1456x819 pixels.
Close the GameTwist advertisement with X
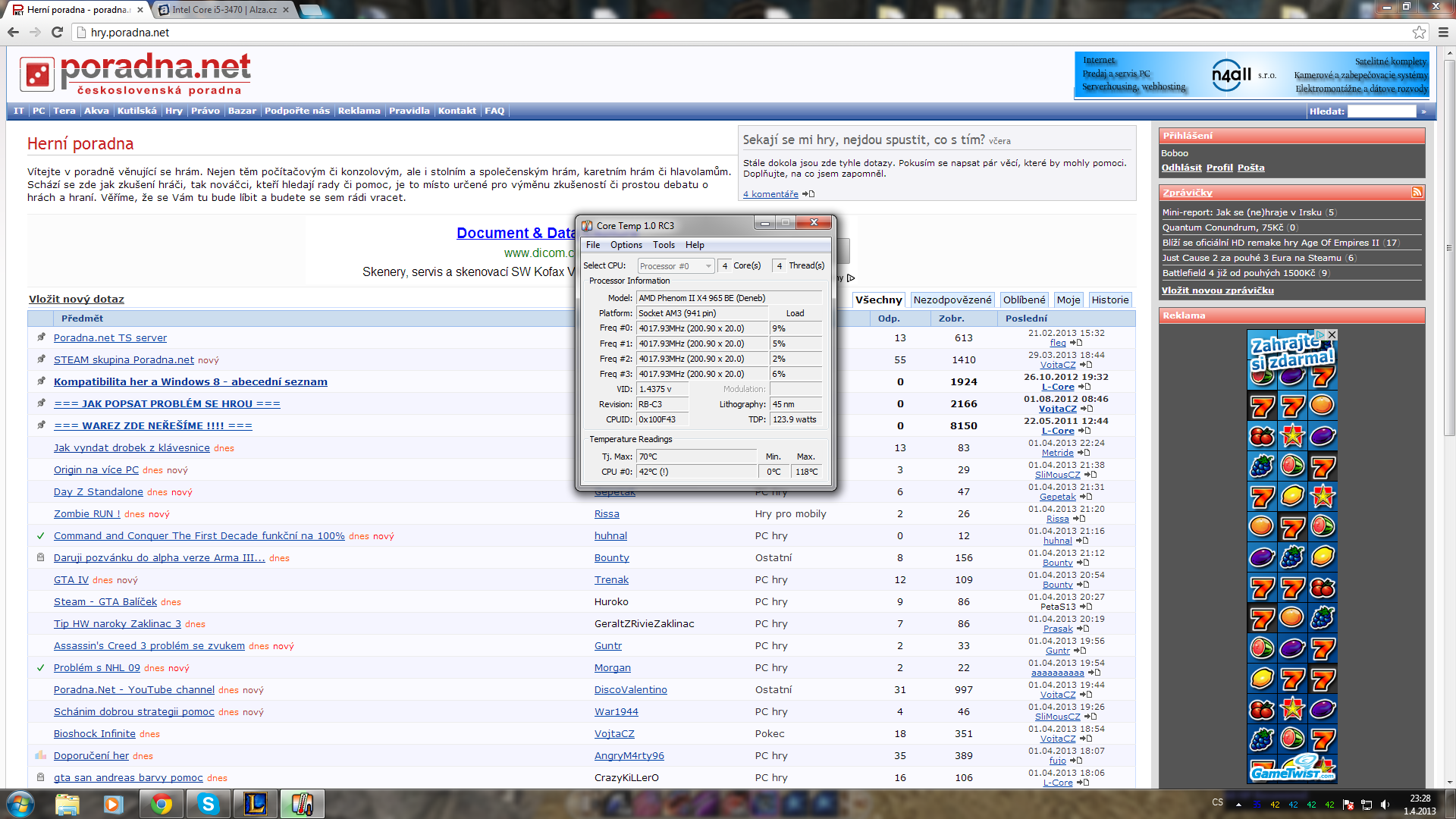(1332, 334)
